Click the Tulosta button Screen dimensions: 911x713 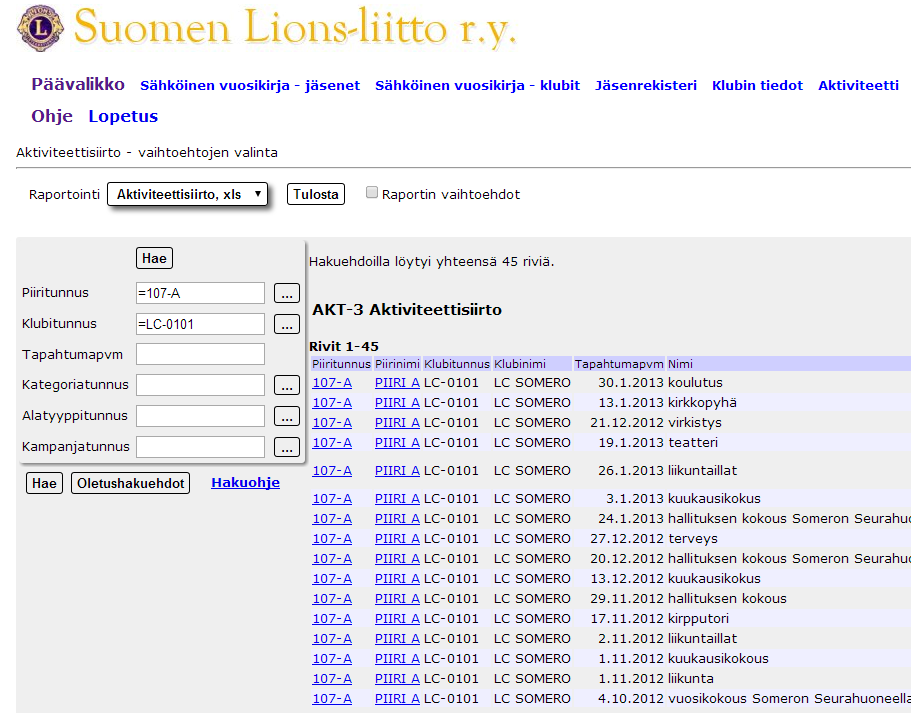point(315,194)
